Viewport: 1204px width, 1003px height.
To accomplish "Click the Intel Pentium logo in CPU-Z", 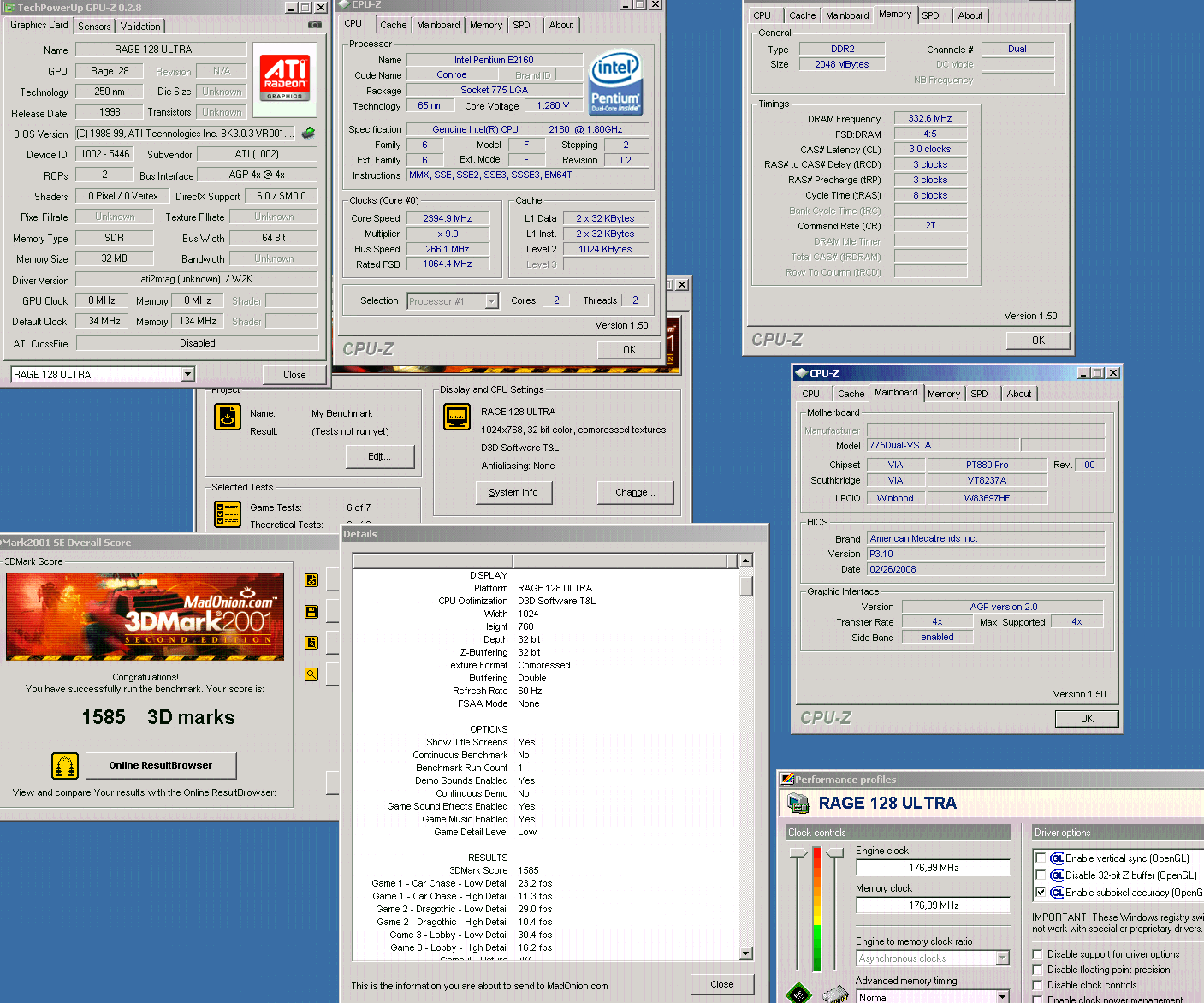I will [615, 82].
